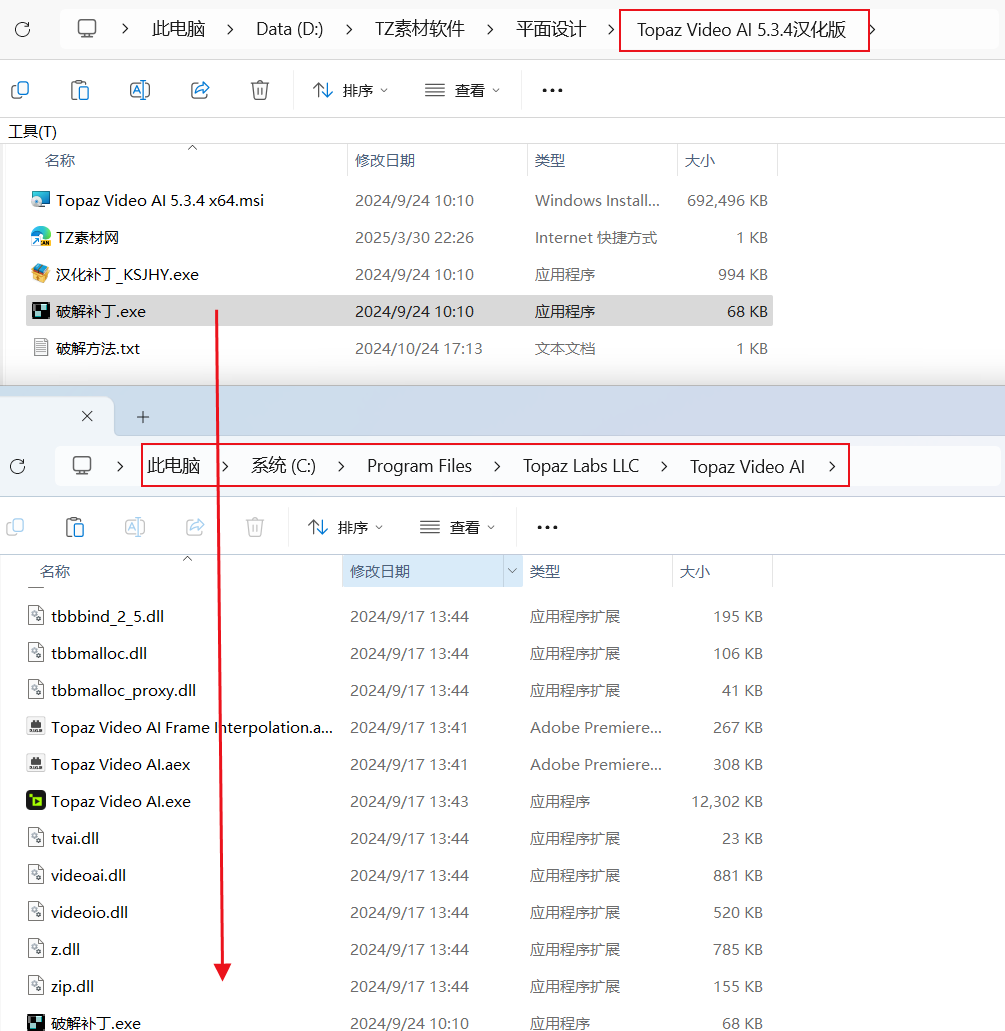Select the 汉化补丁_KSJHY.exe file icon

[40, 274]
